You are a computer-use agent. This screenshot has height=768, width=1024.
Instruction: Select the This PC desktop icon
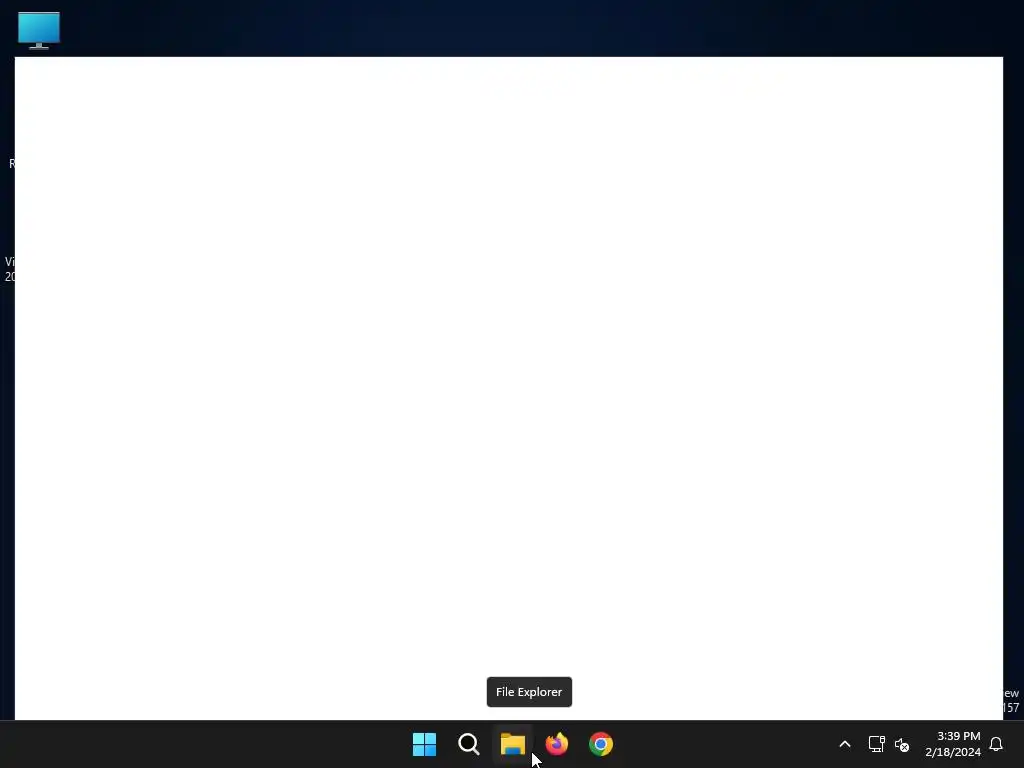pos(39,30)
